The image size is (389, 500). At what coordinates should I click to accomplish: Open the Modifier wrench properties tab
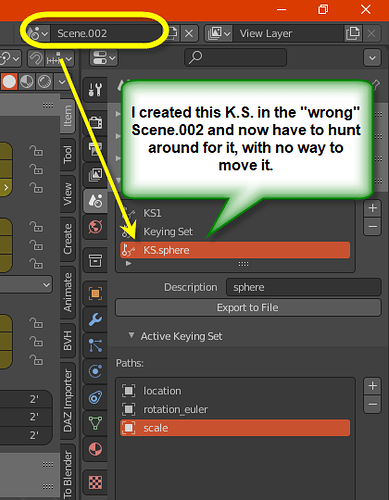tap(95, 319)
